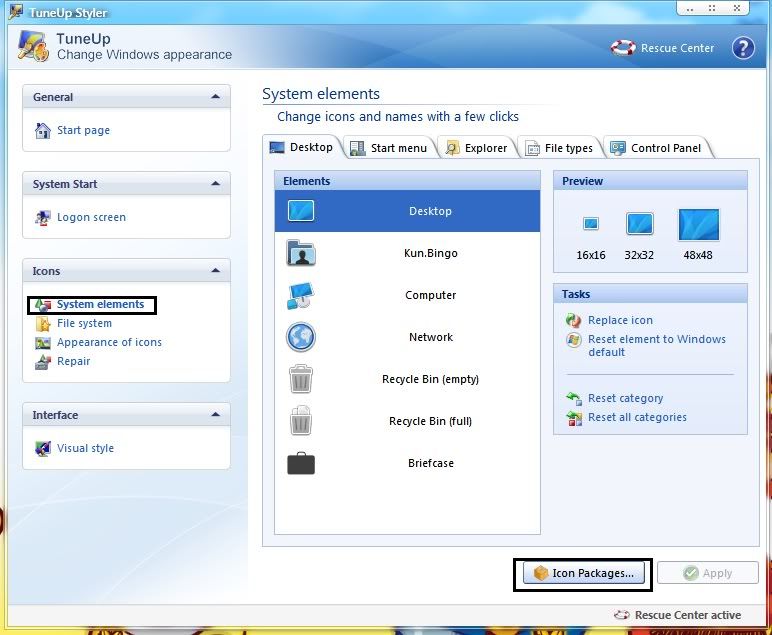Go to Start page link

[x=83, y=130]
